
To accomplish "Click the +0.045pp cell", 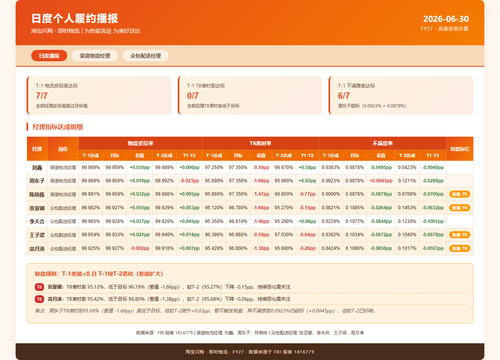I will [189, 221].
